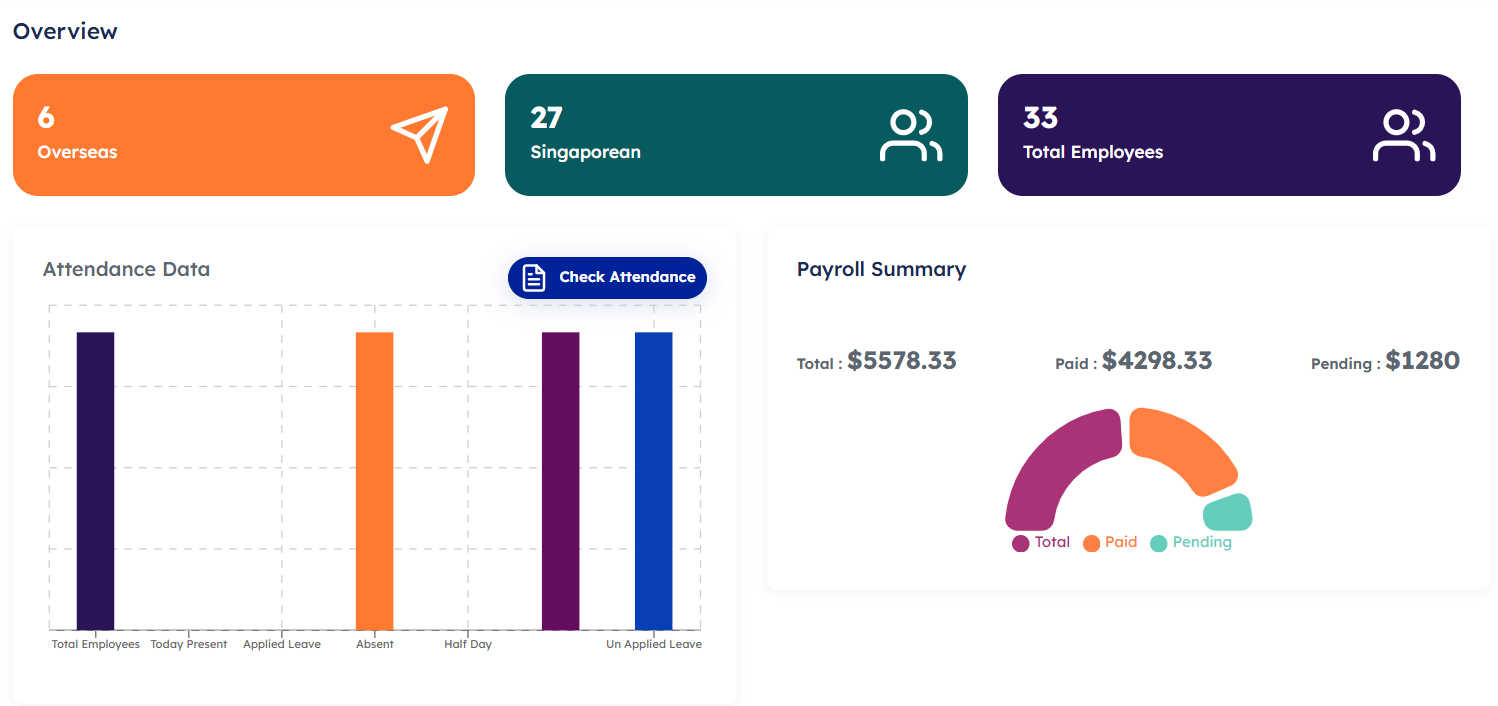Select the Overseas card label
The width and height of the screenshot is (1498, 706).
[77, 153]
